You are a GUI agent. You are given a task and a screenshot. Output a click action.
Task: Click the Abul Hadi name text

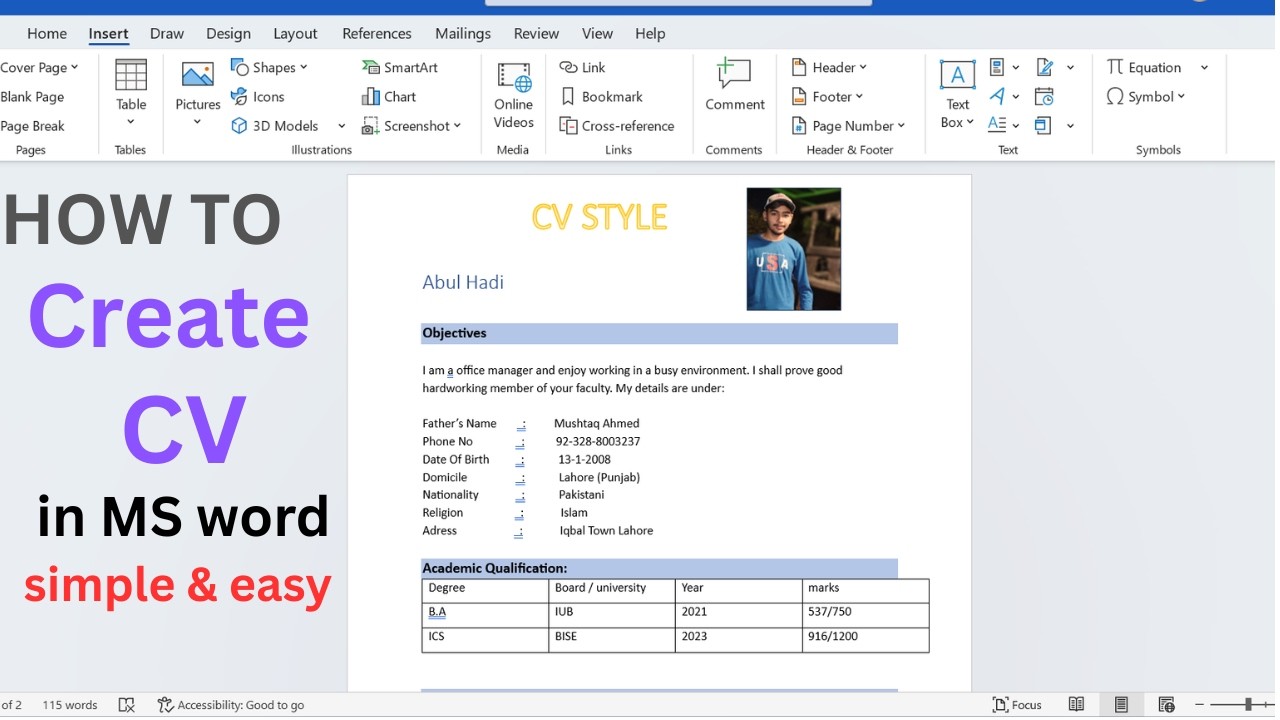click(x=463, y=282)
